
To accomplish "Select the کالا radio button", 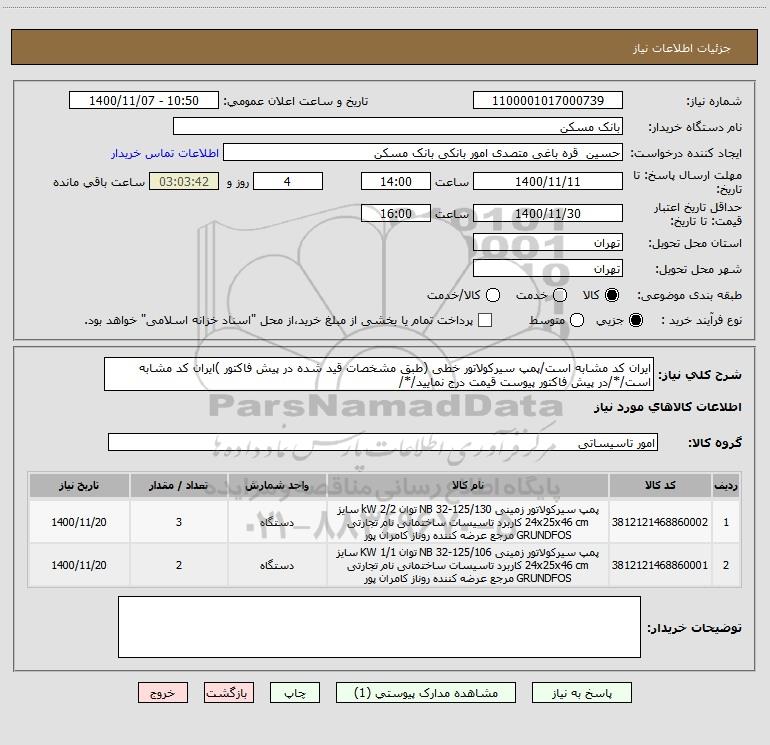I will pos(612,295).
